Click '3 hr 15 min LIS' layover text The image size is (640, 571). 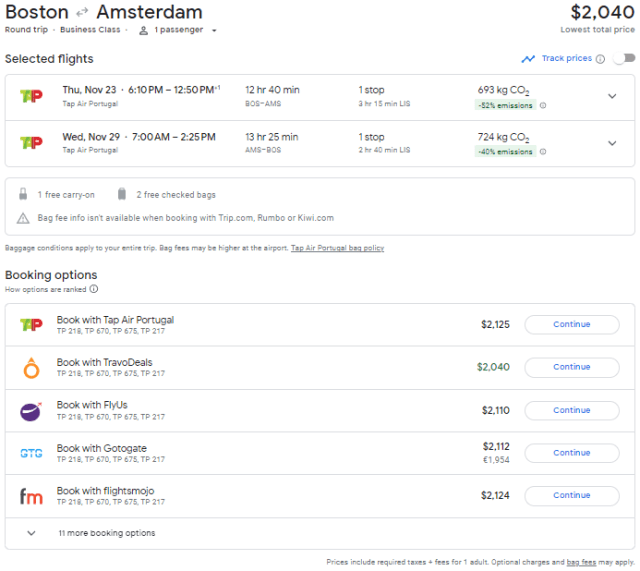tap(384, 104)
